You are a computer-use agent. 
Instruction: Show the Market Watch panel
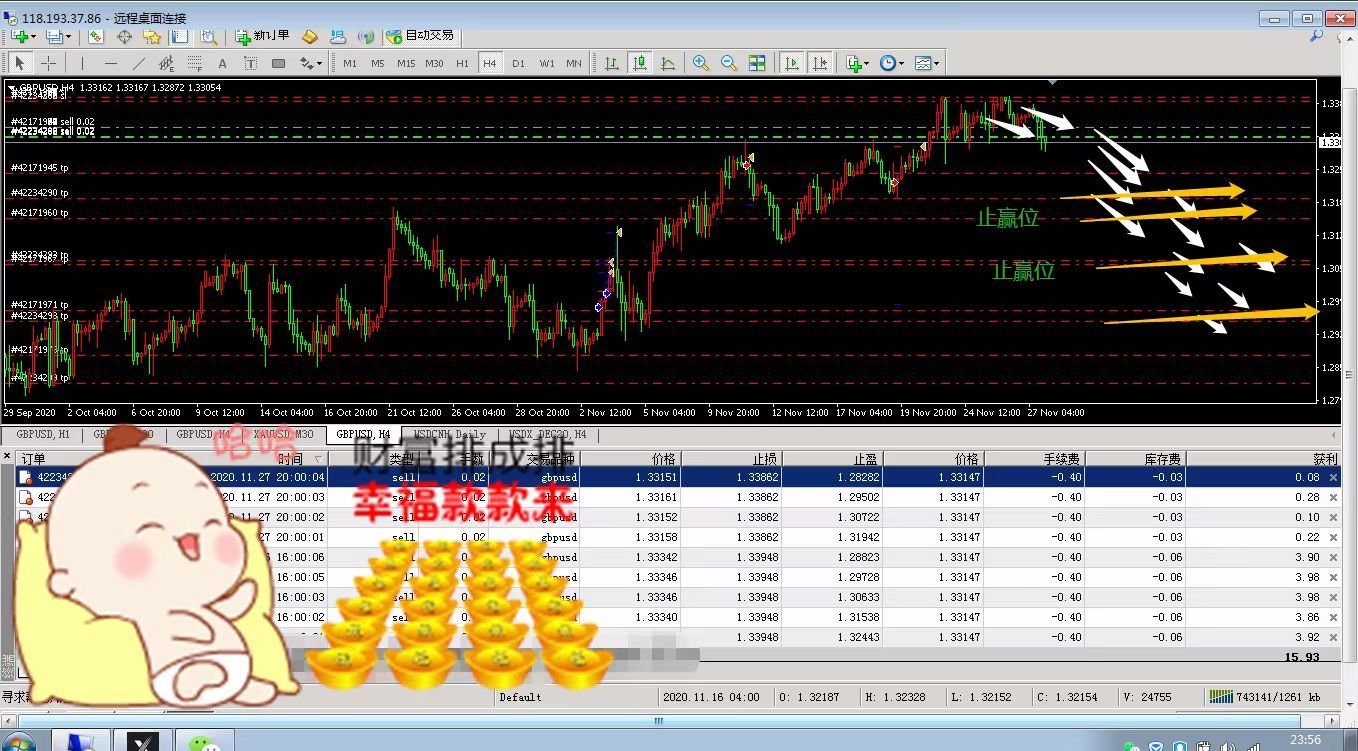pyautogui.click(x=96, y=36)
